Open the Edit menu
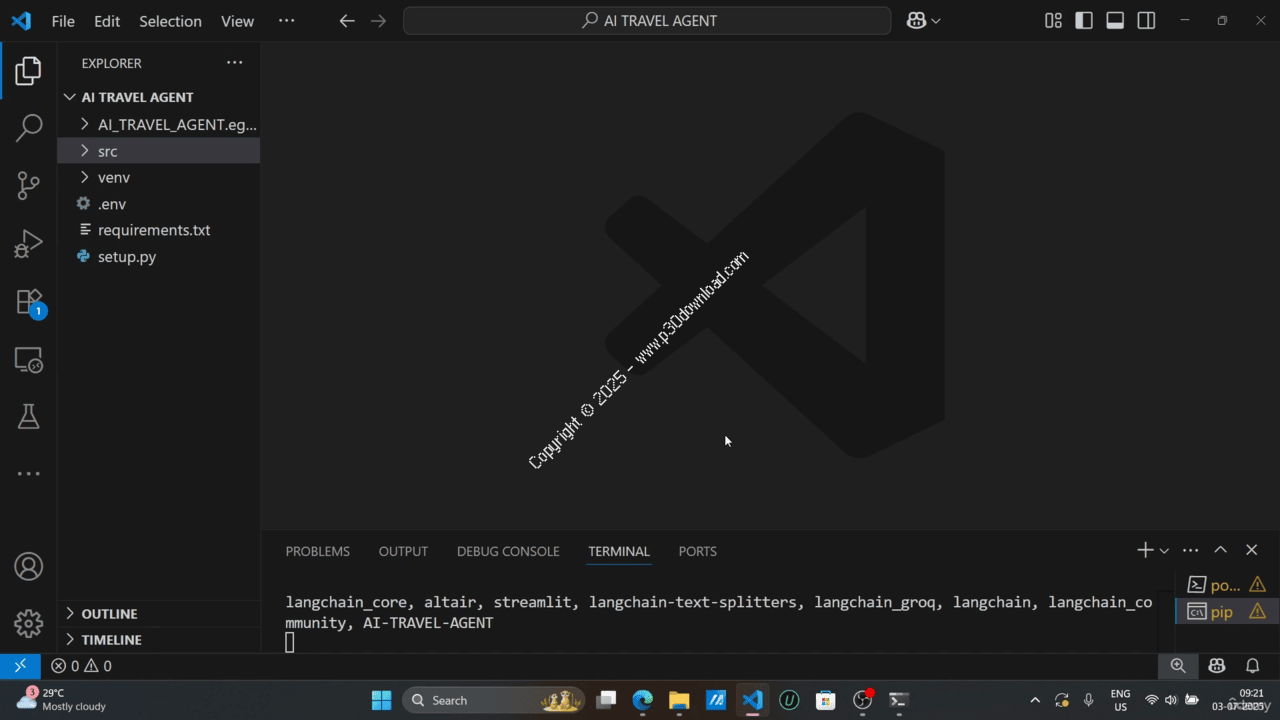The height and width of the screenshot is (720, 1280). click(107, 21)
